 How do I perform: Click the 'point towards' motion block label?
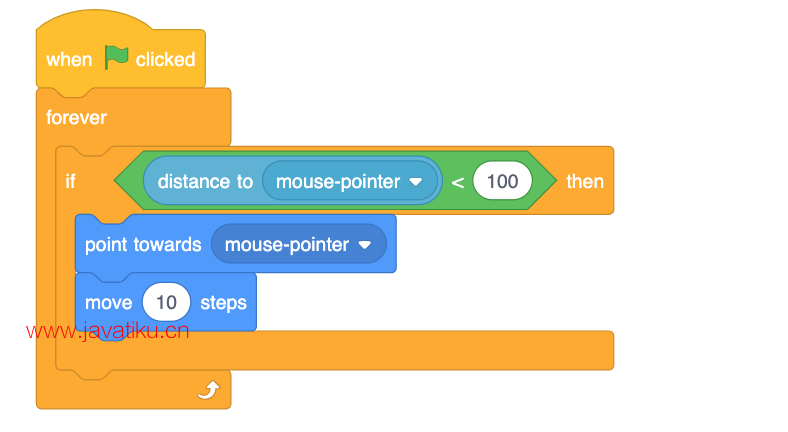(143, 245)
